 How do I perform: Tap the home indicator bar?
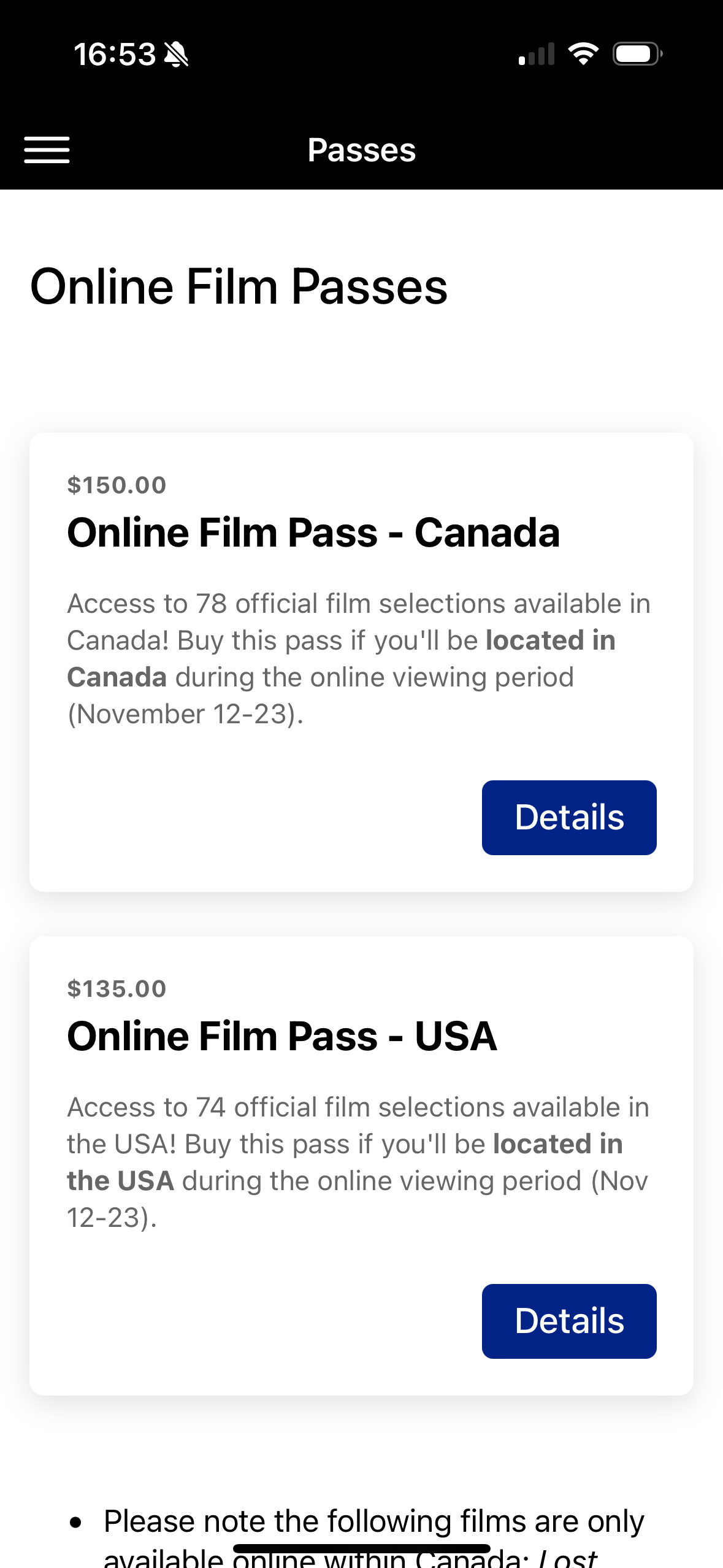click(361, 1548)
